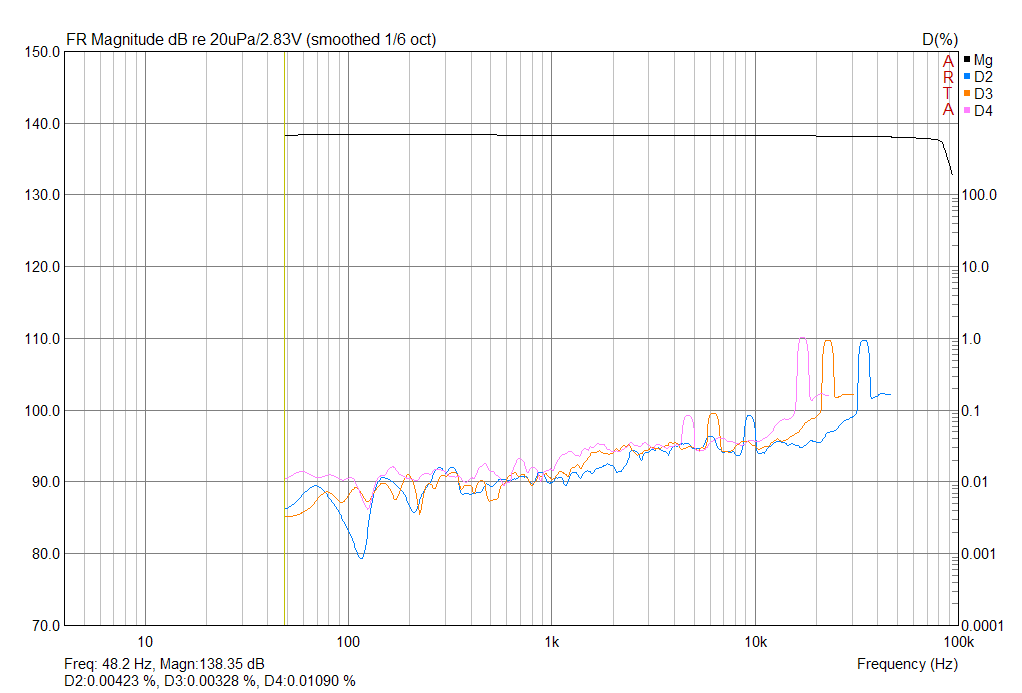
Task: Click the 0.01 percent distortion axis label
Action: click(976, 482)
